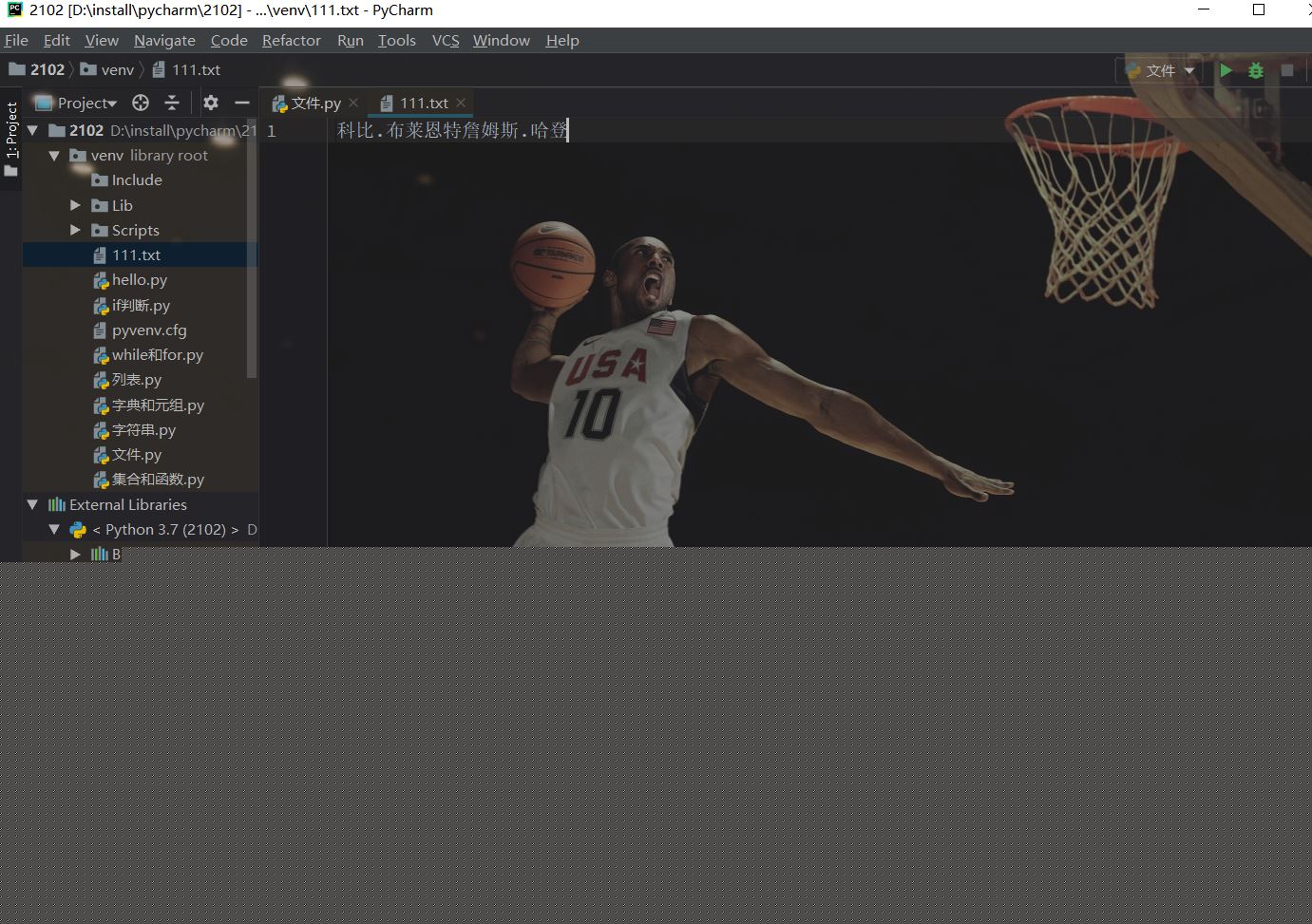The width and height of the screenshot is (1312, 924).
Task: Click the Include folder icon
Action: coord(100,180)
